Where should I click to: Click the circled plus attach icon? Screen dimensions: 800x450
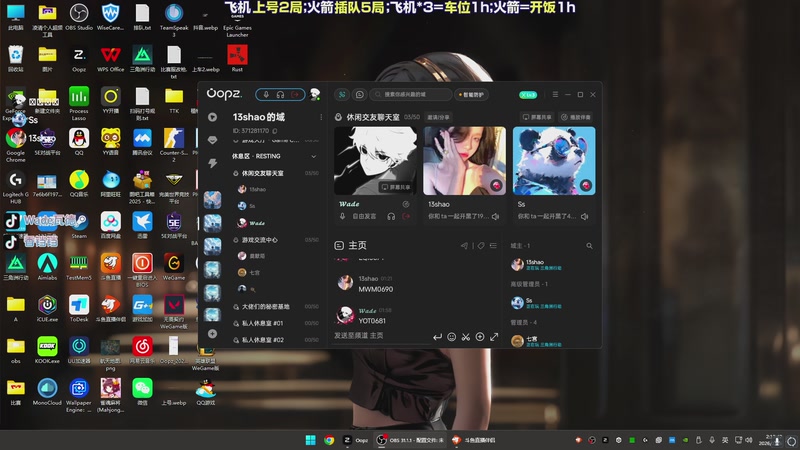point(480,337)
